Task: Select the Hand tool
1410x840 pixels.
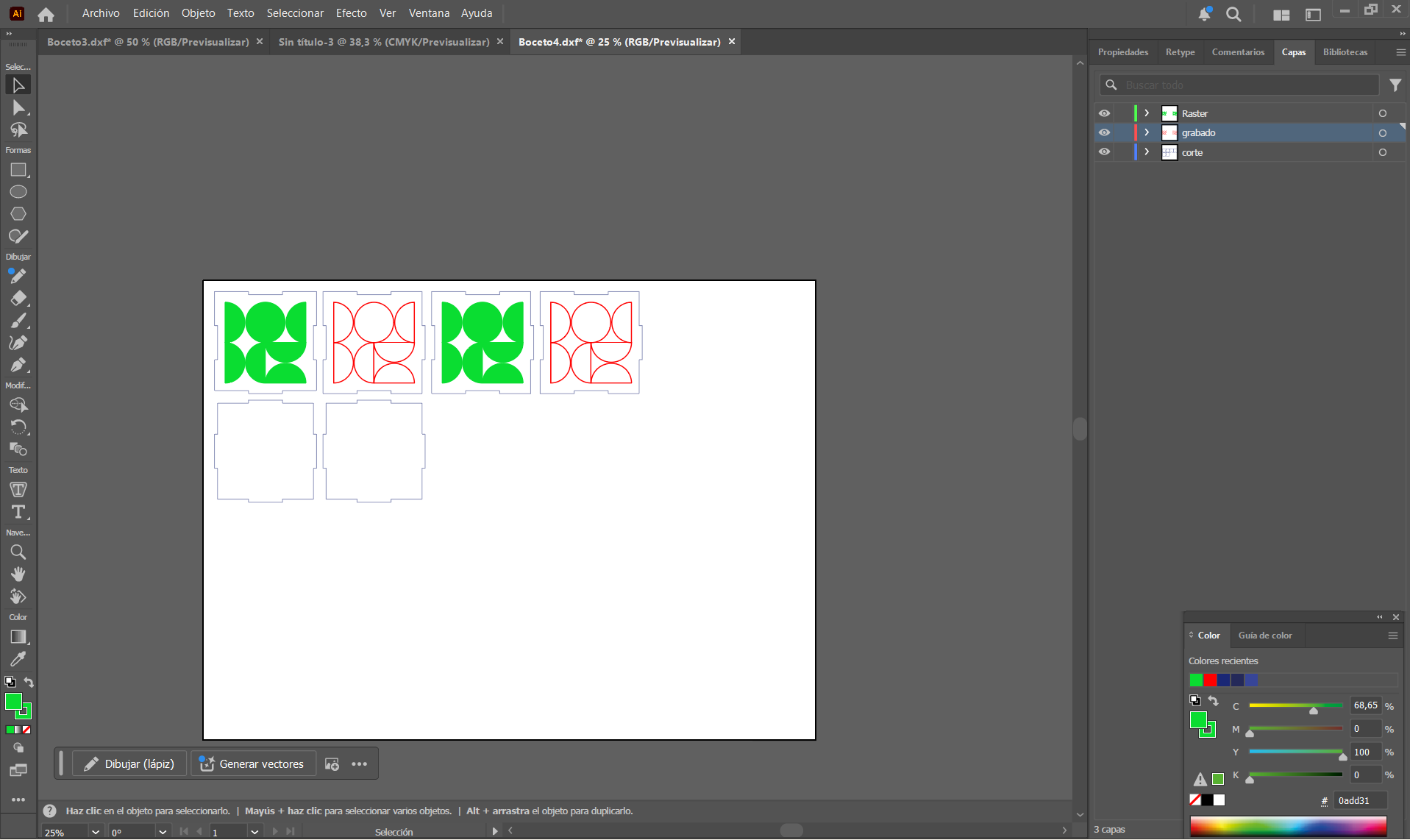Action: pyautogui.click(x=18, y=574)
